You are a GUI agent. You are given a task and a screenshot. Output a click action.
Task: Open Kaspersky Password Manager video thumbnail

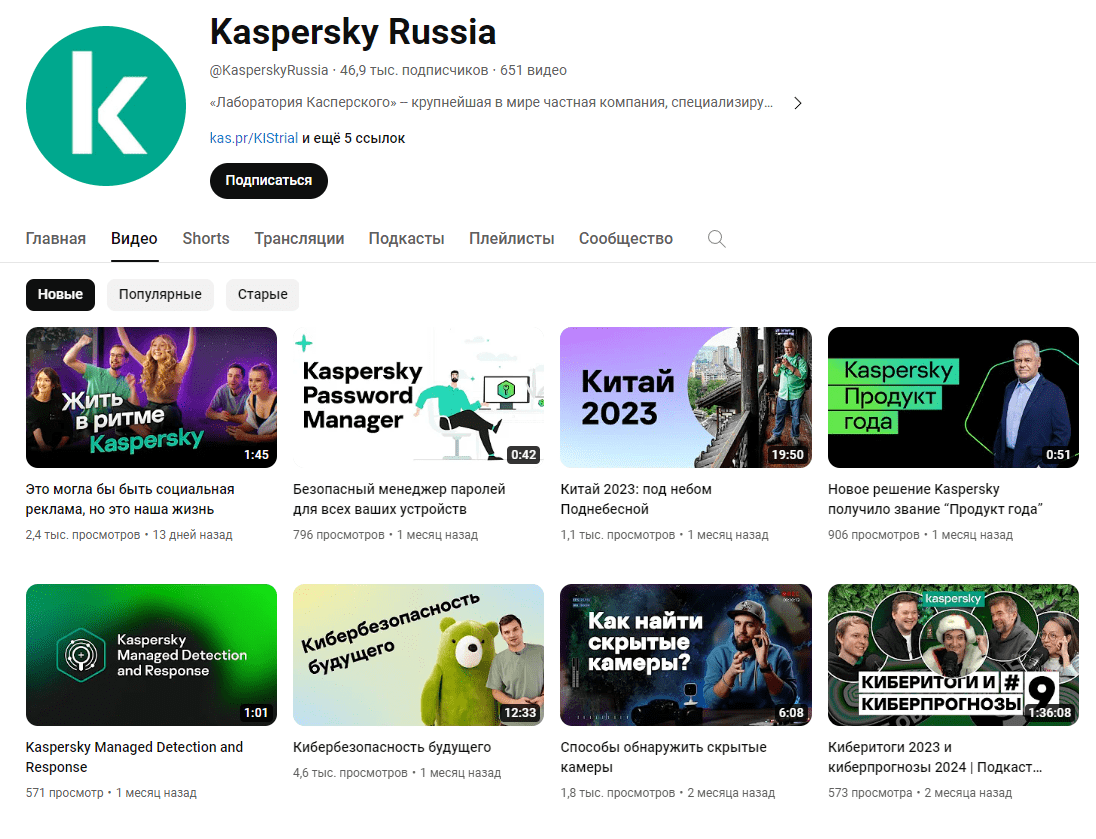(x=418, y=397)
